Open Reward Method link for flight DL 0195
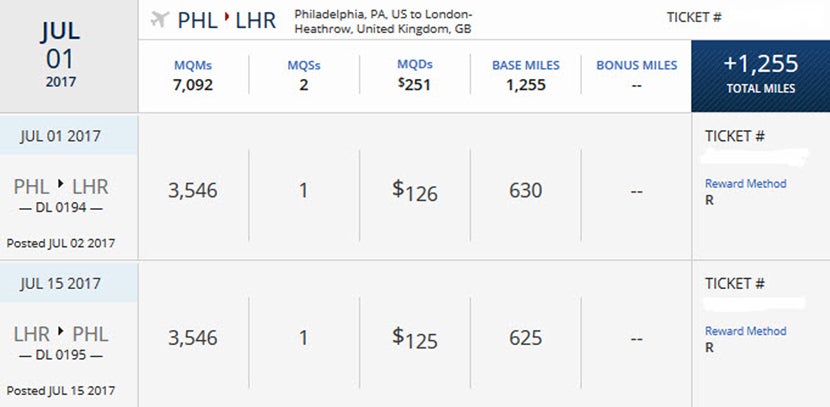 click(x=745, y=331)
